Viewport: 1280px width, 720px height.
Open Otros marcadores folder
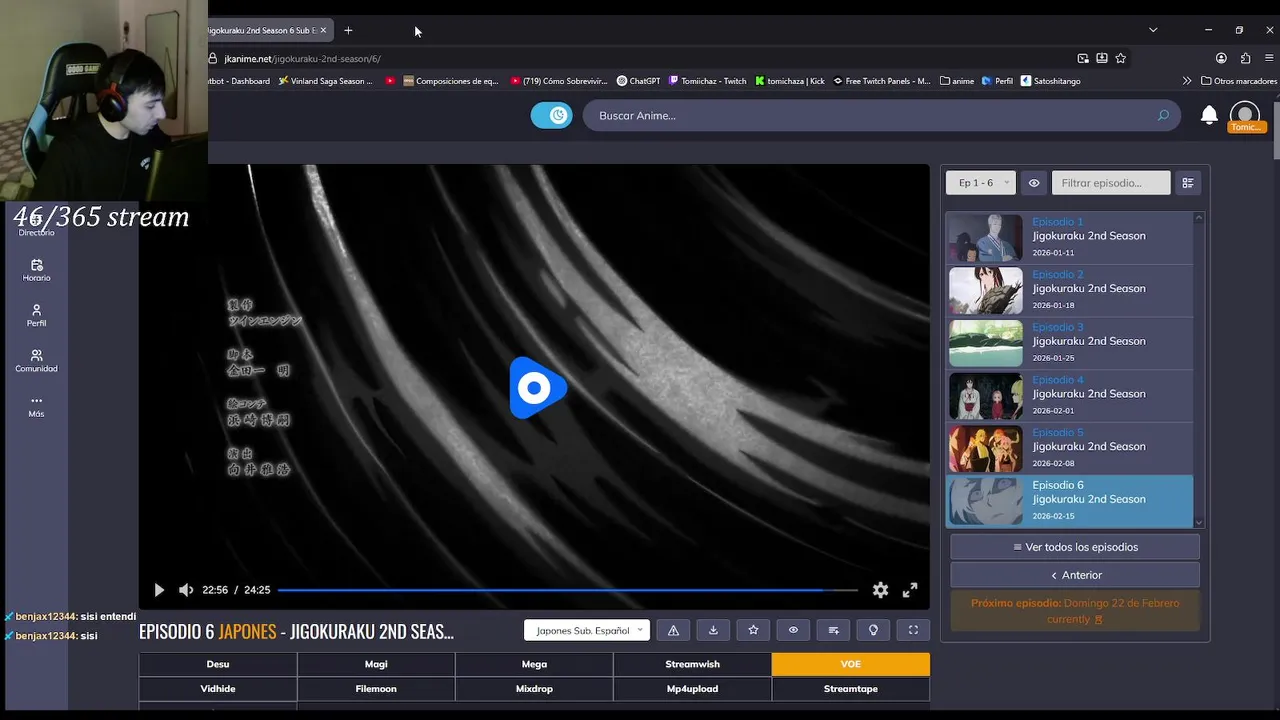pos(1239,81)
